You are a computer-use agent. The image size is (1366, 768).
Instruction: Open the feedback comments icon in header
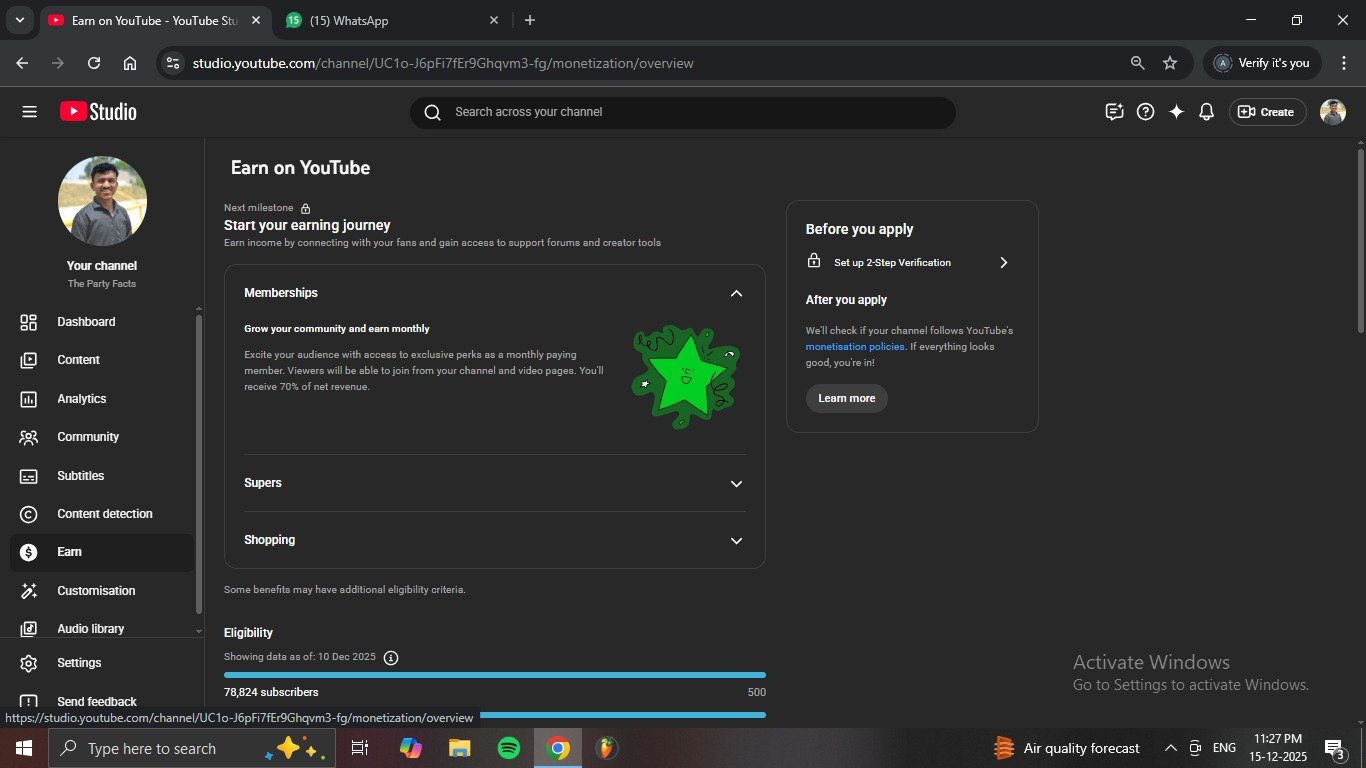coord(1114,112)
